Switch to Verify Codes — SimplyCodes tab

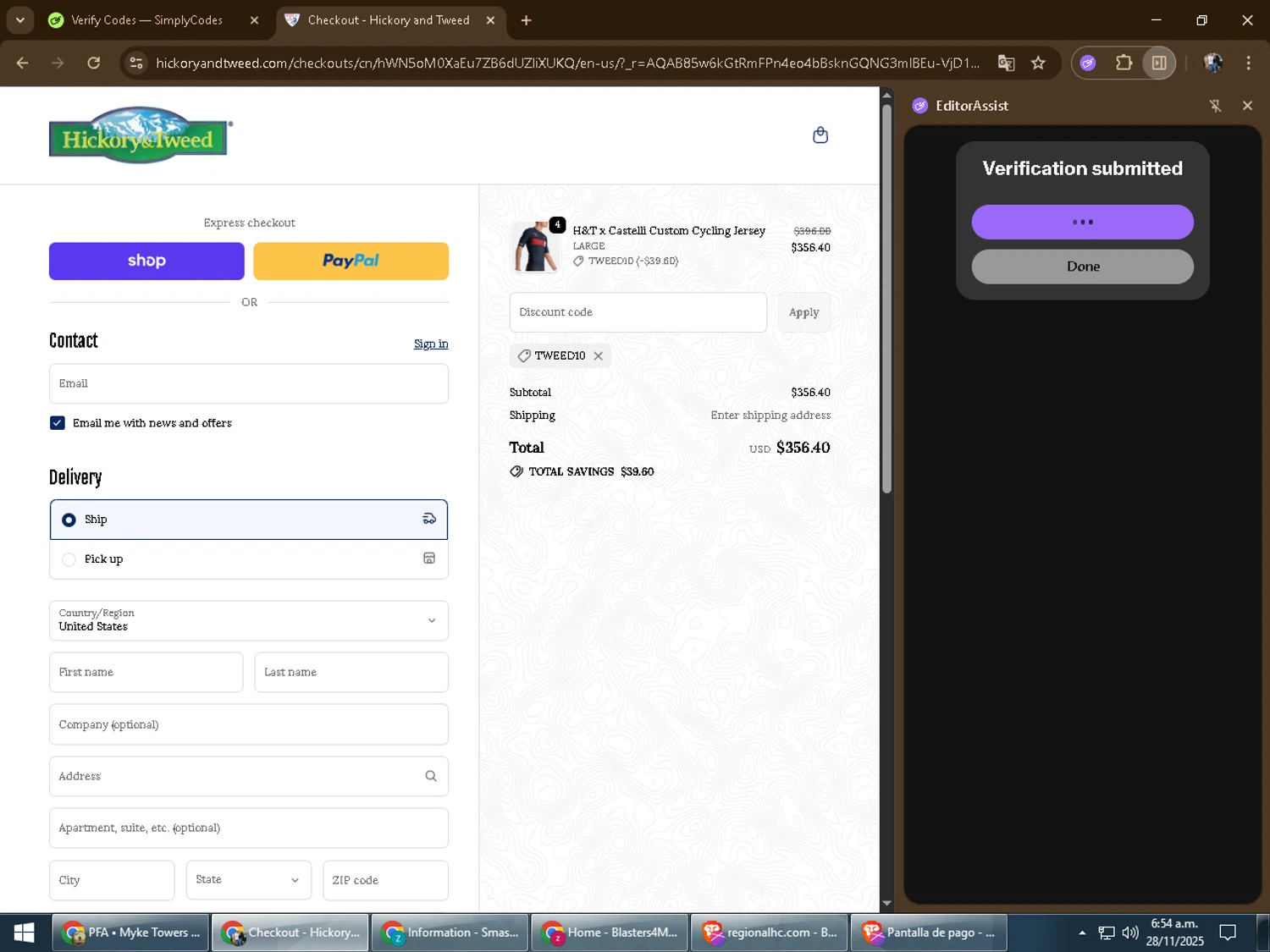pos(146,20)
